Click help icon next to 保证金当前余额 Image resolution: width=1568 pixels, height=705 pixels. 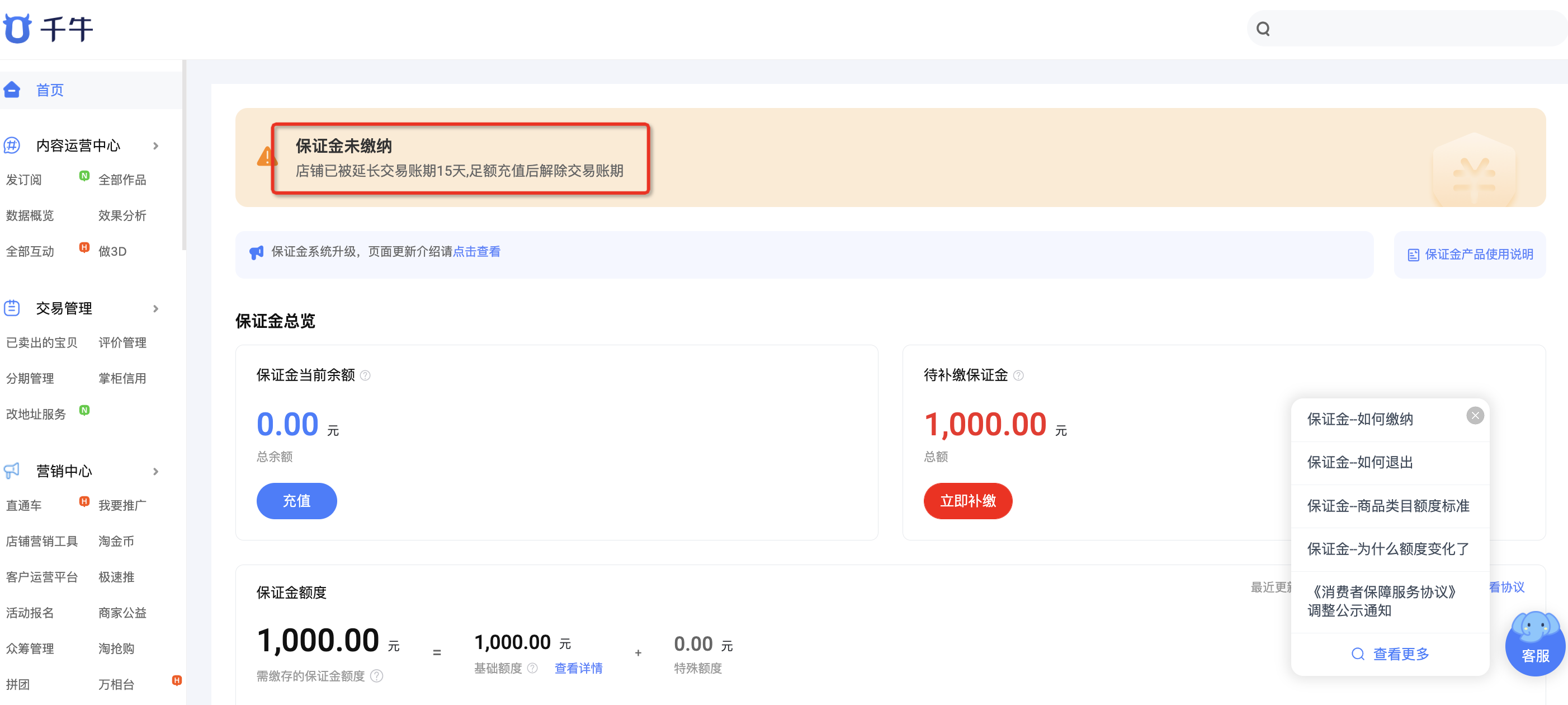point(365,375)
